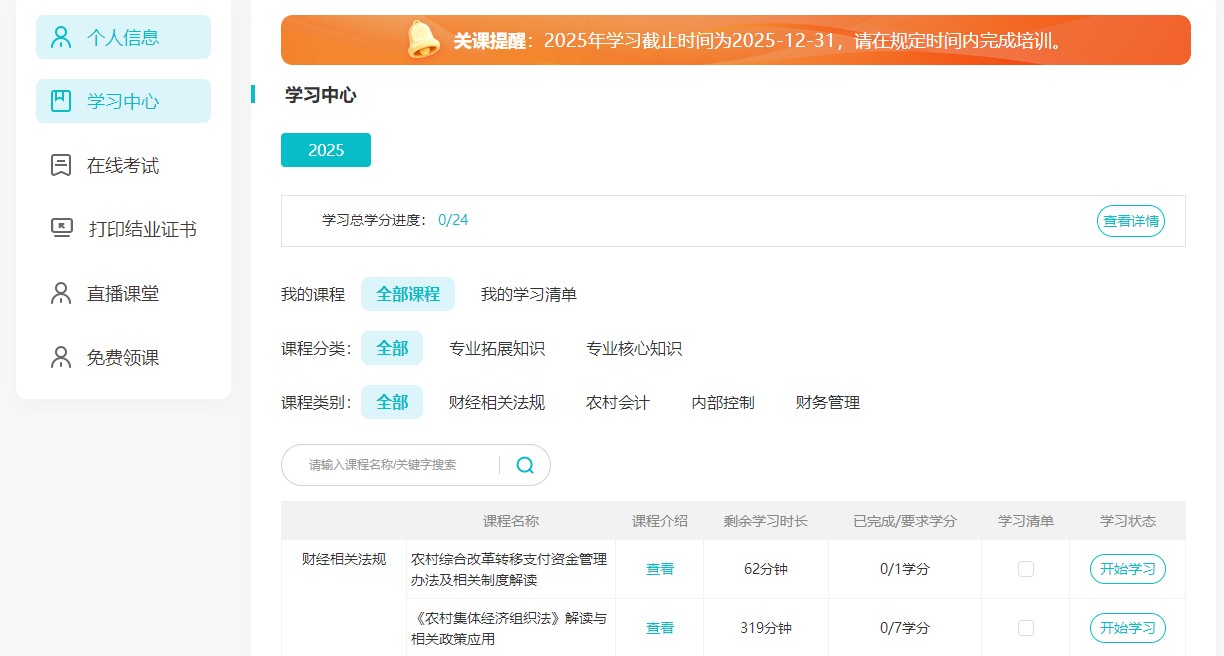1224x656 pixels.
Task: Click the bell icon in reminder banner
Action: click(423, 40)
